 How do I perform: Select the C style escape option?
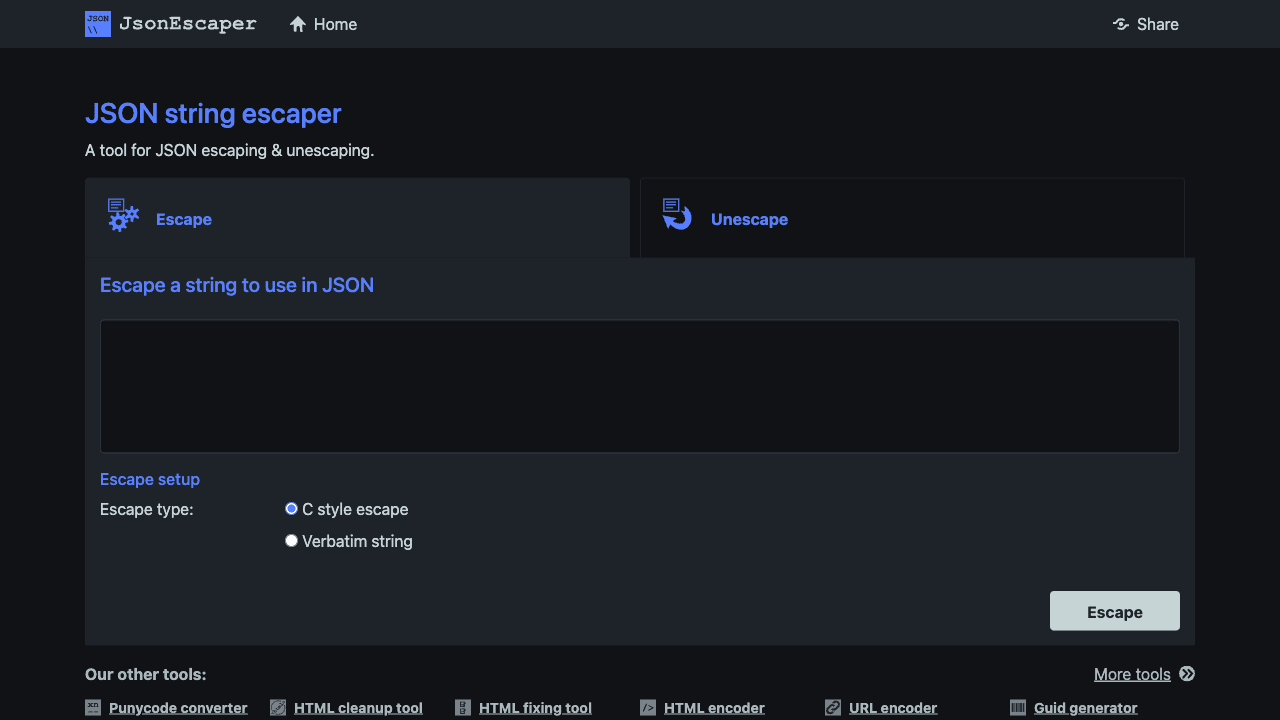click(x=291, y=508)
